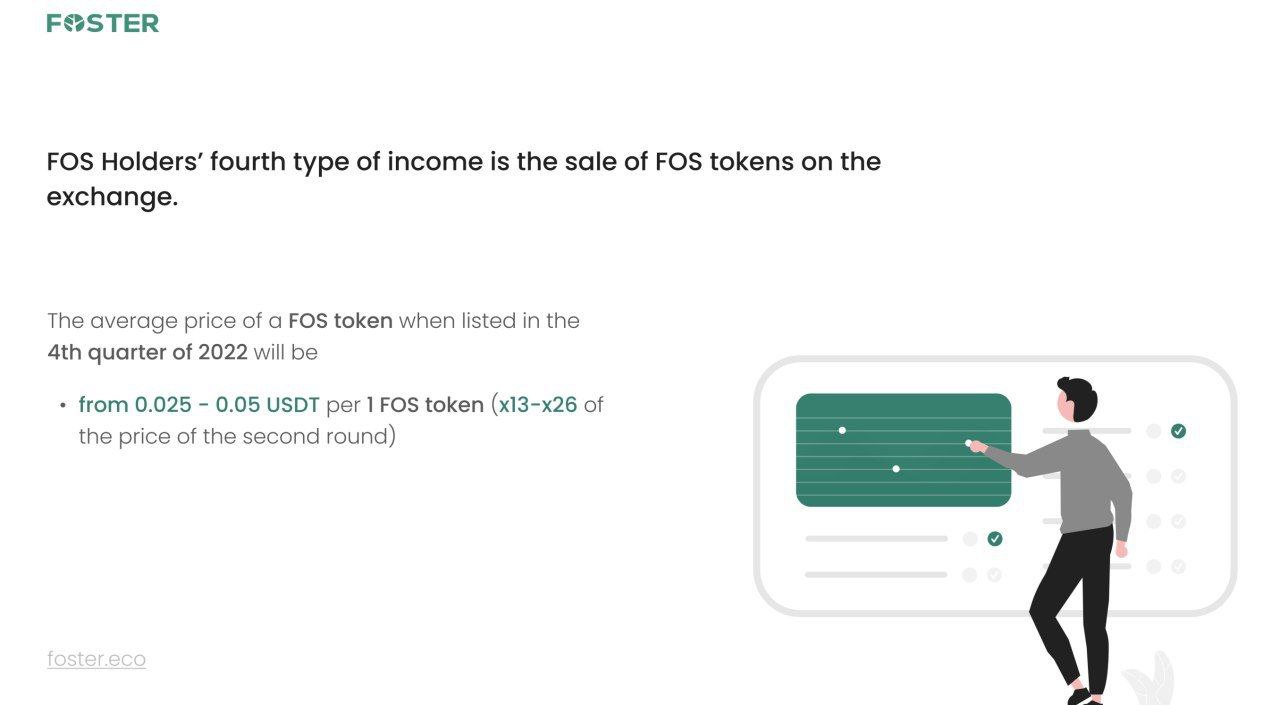Click the leaf icon inside the FOSTER logo
Image resolution: width=1280 pixels, height=705 pixels.
[x=73, y=23]
